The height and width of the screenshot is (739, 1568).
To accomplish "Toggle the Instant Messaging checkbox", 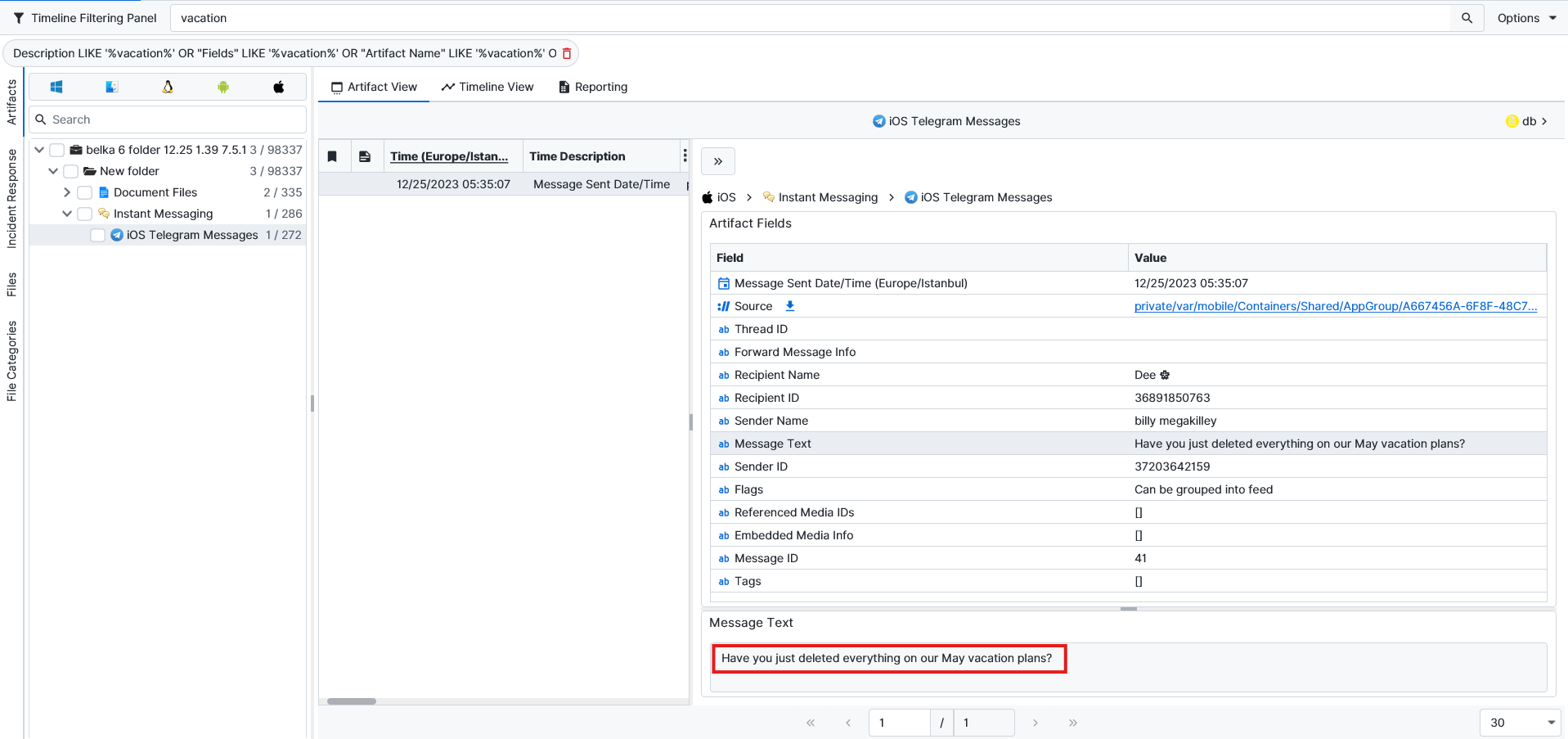I will (84, 214).
